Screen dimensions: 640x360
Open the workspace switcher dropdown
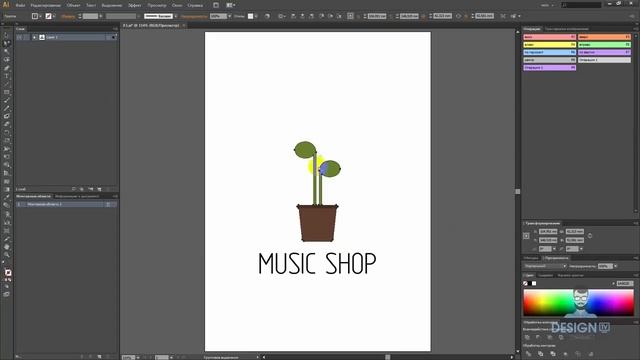[x=547, y=5]
